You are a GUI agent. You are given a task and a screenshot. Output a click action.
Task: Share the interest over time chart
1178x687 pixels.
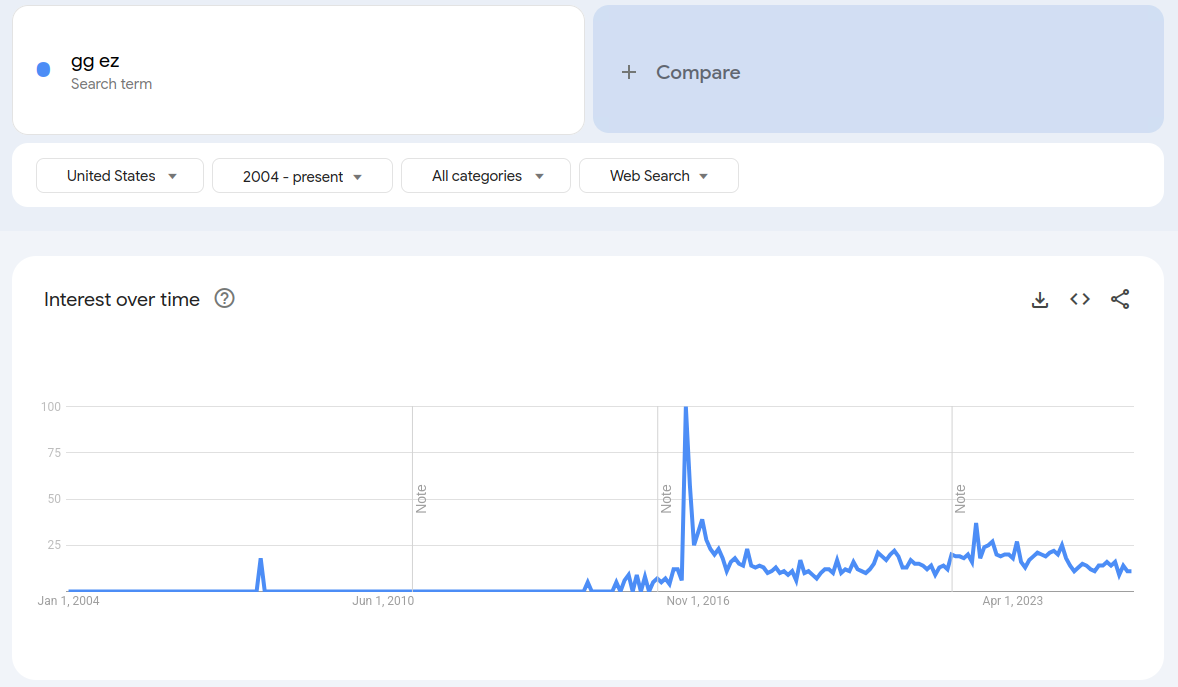(1119, 299)
